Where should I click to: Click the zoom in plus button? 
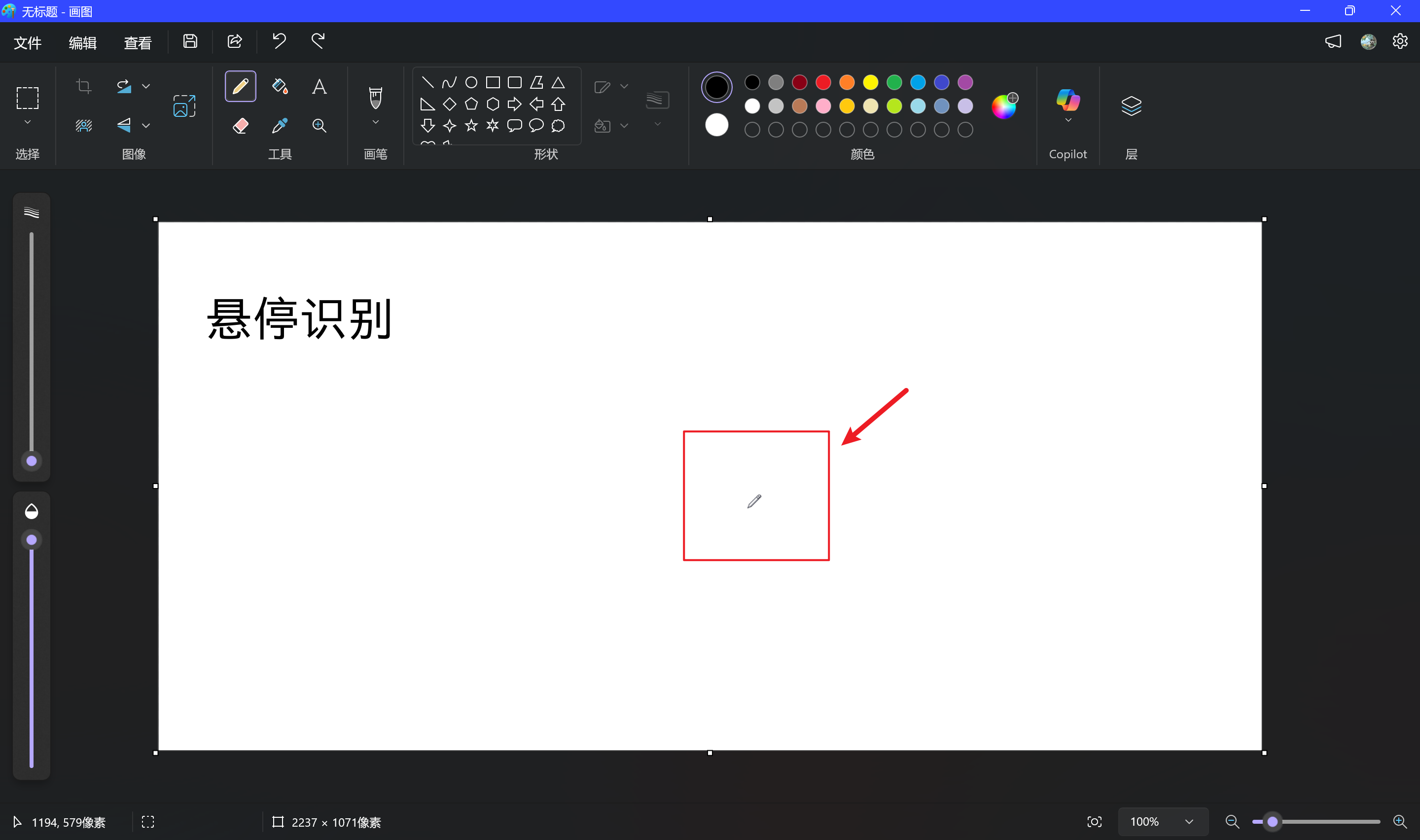pos(1399,821)
